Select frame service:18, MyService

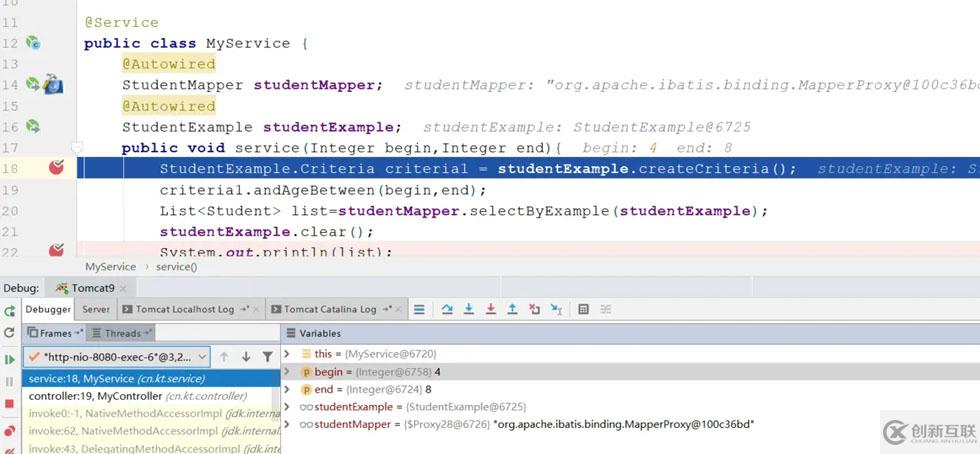click(151, 378)
